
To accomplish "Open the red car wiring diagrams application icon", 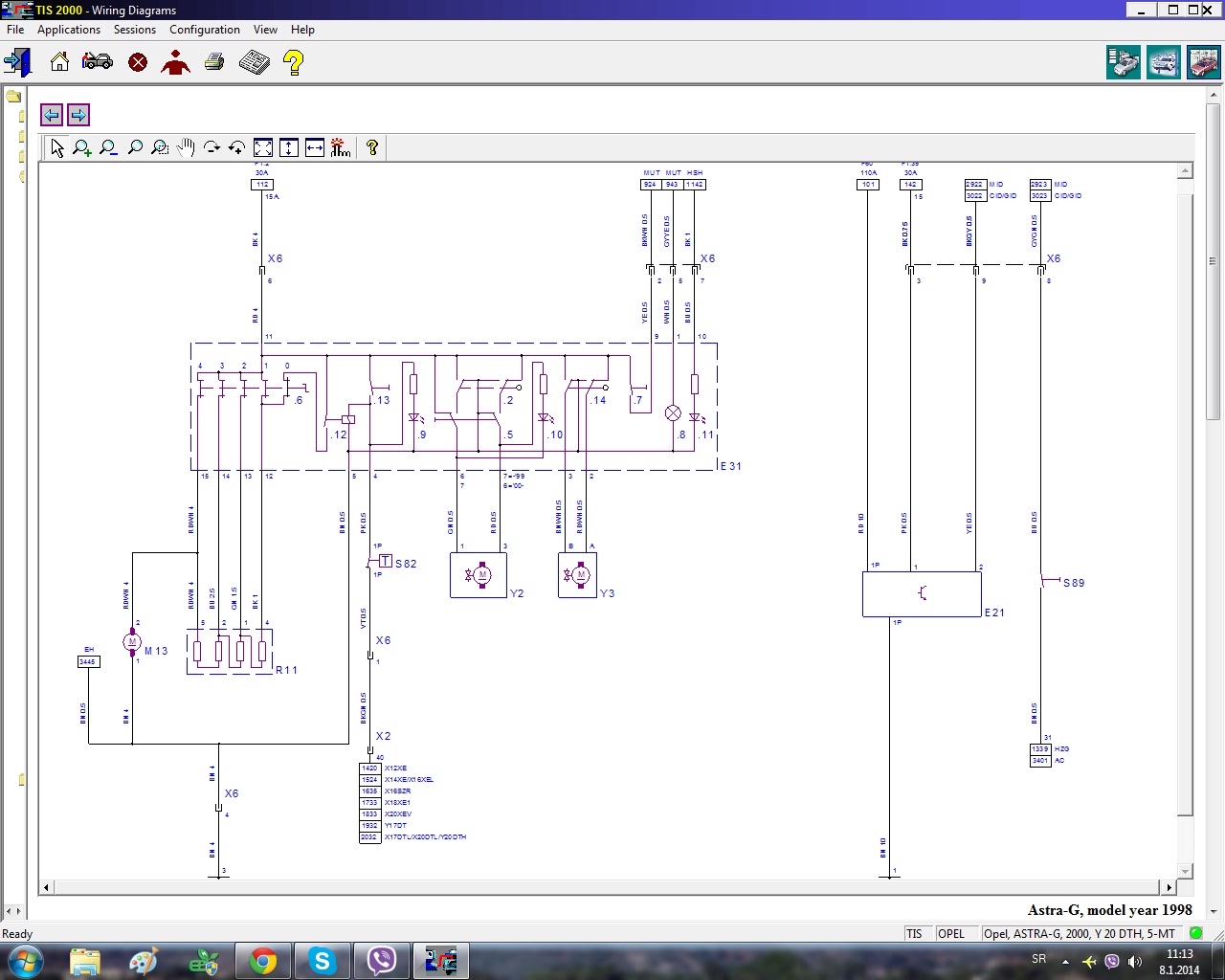I will pos(1203,63).
